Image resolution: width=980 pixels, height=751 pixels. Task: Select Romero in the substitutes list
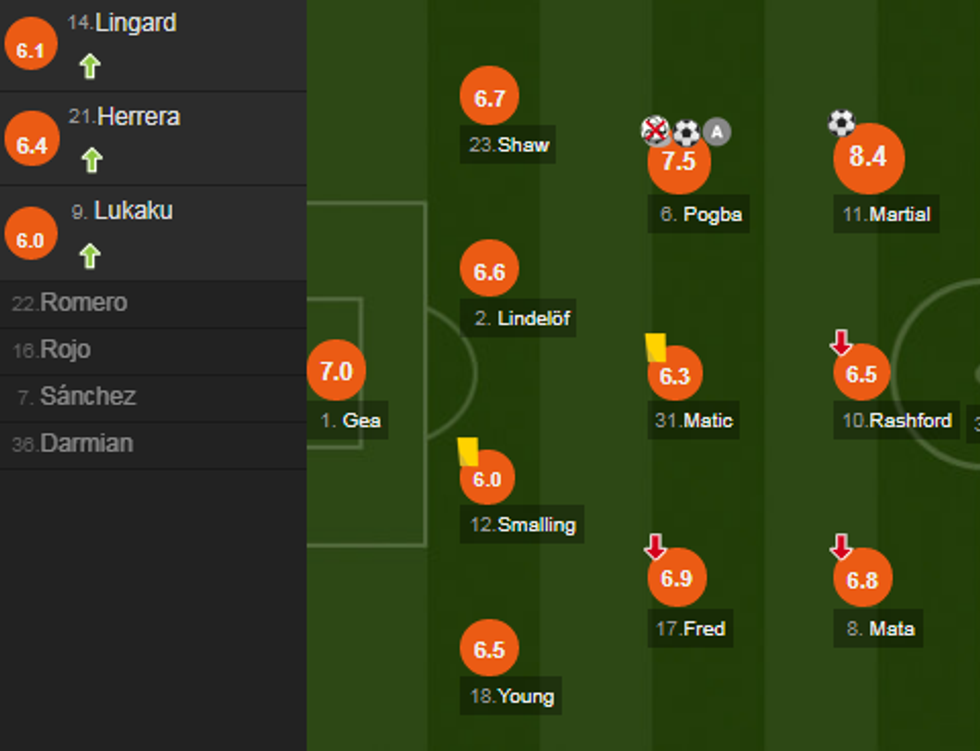click(84, 303)
